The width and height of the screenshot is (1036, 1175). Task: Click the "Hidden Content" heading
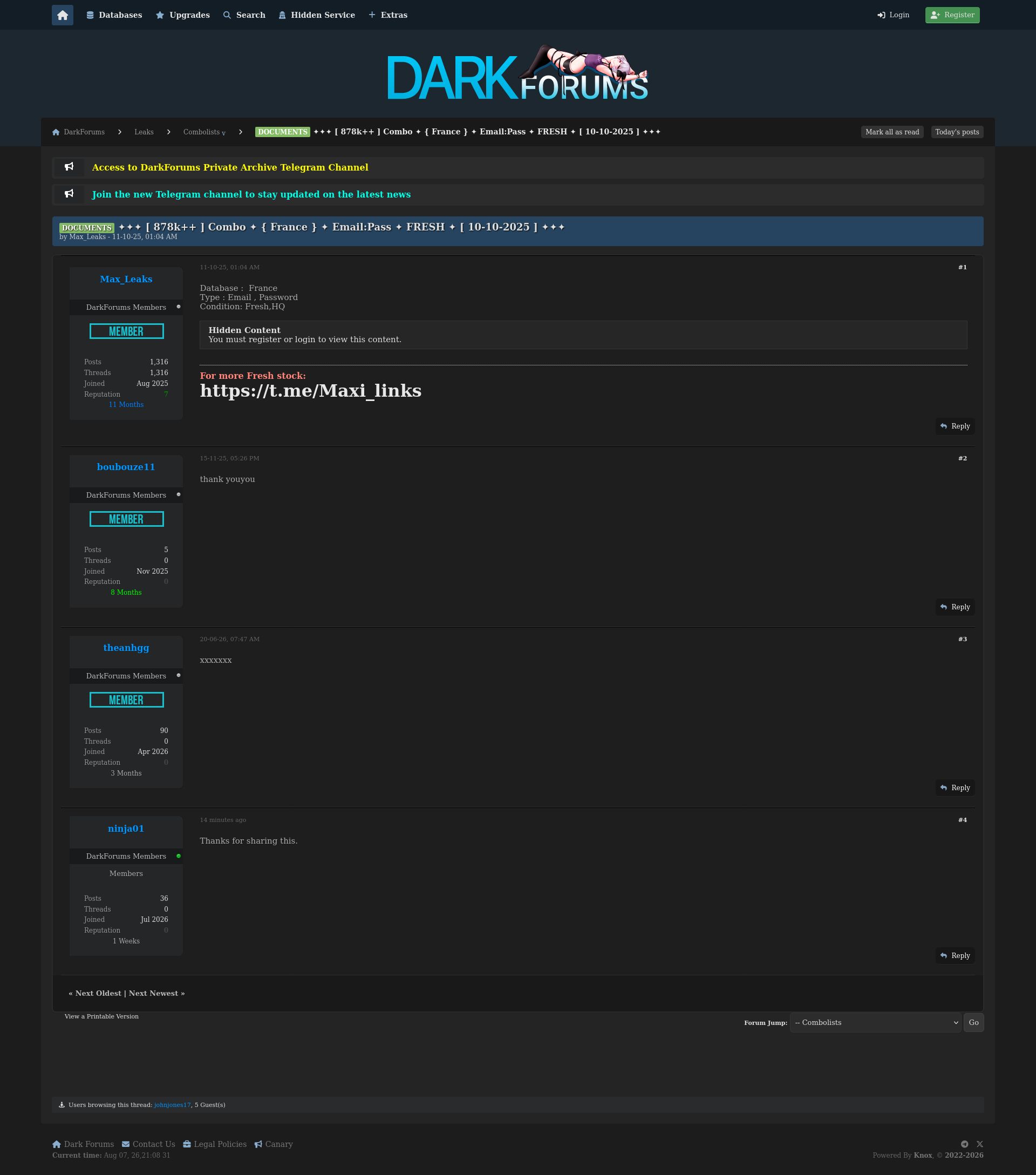point(244,330)
